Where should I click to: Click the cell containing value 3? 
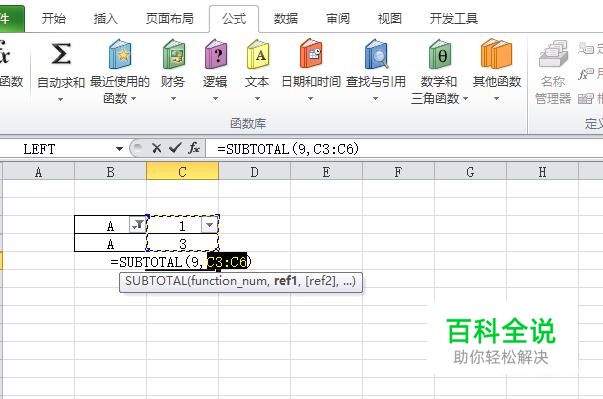click(183, 243)
